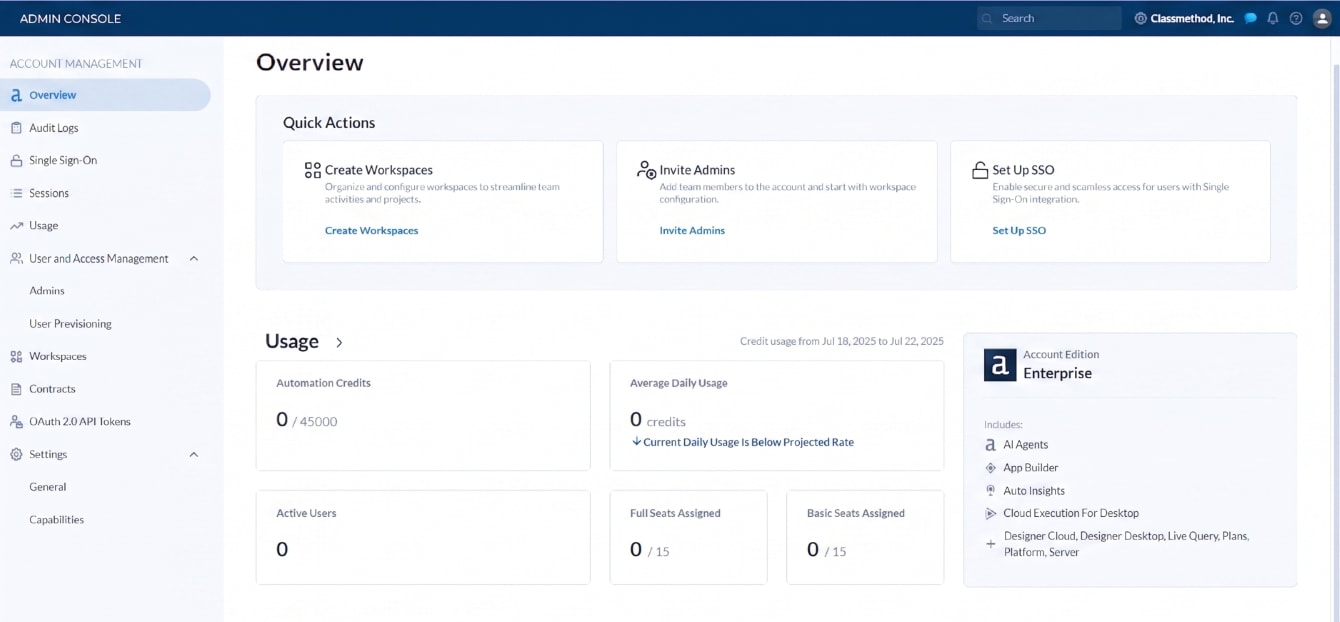Image resolution: width=1340 pixels, height=622 pixels.
Task: Switch to the Admins sidebar entry
Action: 45,290
